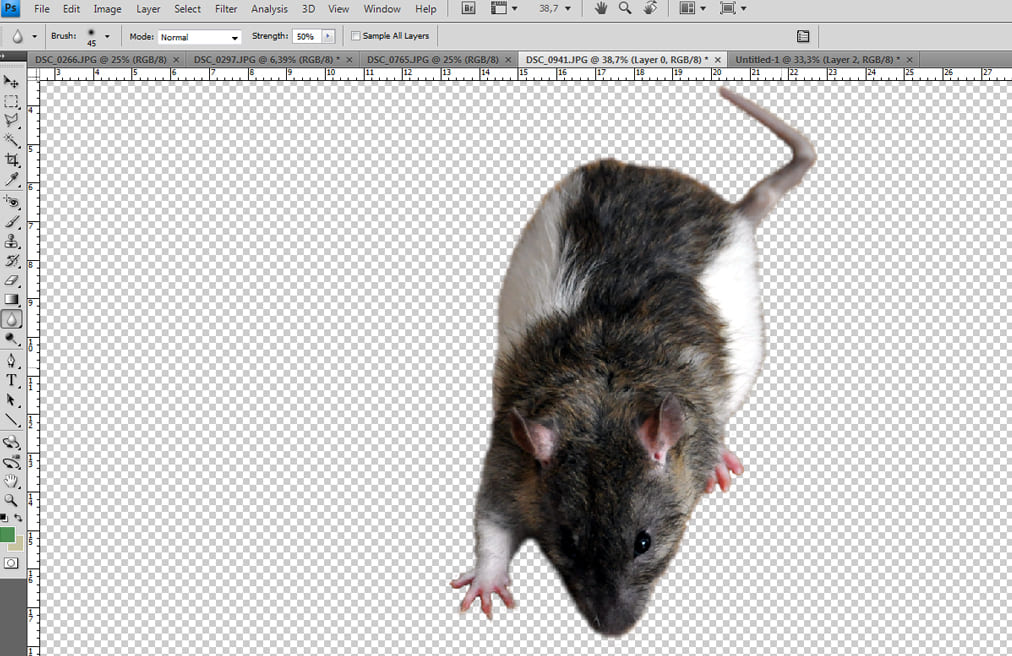Open the Brush preset picker dropdown

(x=107, y=36)
